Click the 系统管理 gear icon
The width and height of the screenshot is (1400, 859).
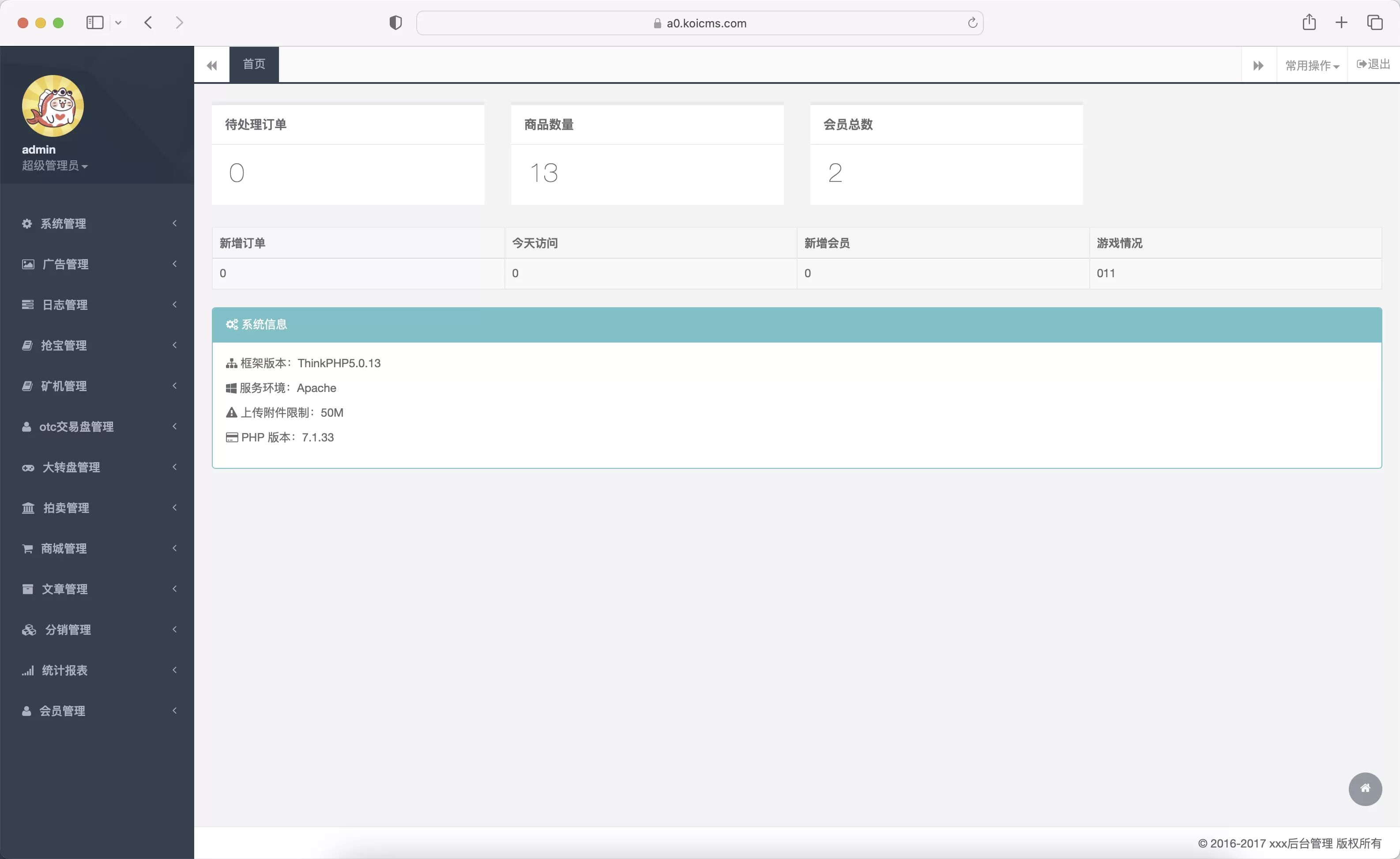click(x=27, y=224)
